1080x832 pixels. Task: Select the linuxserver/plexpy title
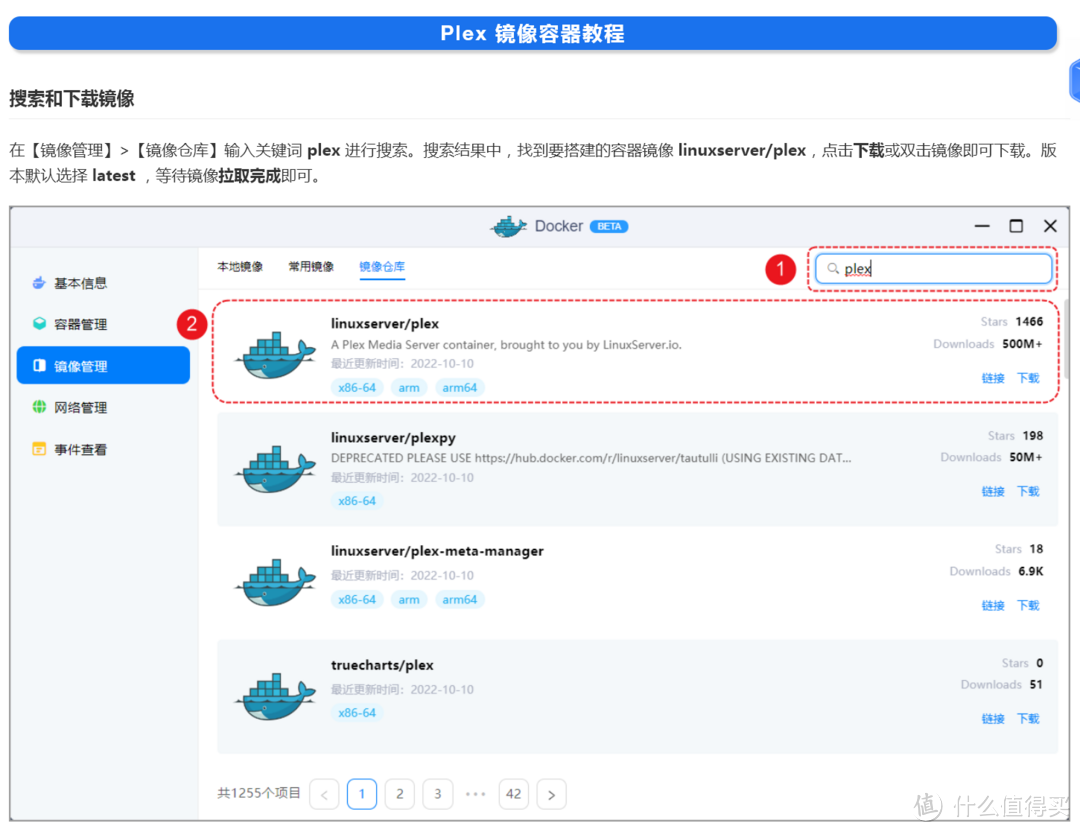click(x=393, y=438)
